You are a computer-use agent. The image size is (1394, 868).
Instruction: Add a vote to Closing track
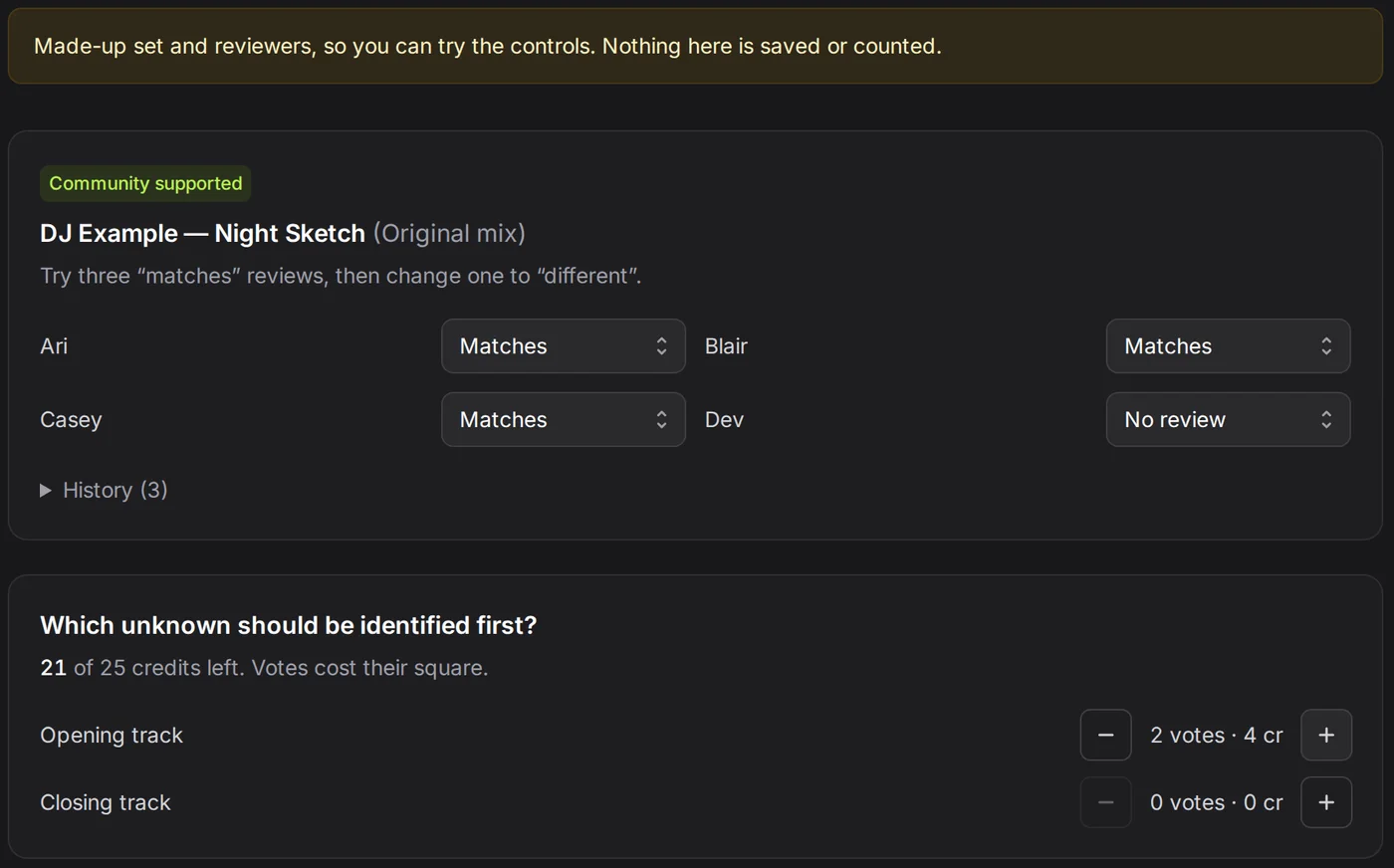(x=1326, y=802)
